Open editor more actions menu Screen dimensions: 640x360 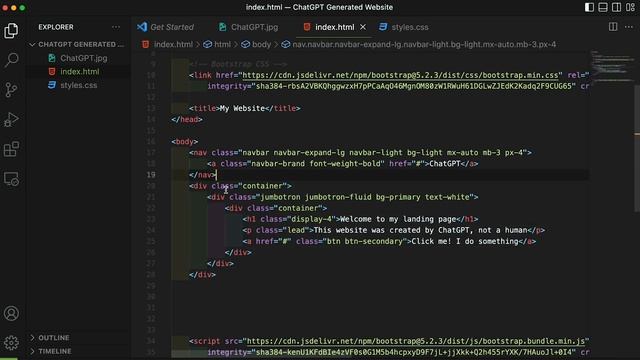629,27
